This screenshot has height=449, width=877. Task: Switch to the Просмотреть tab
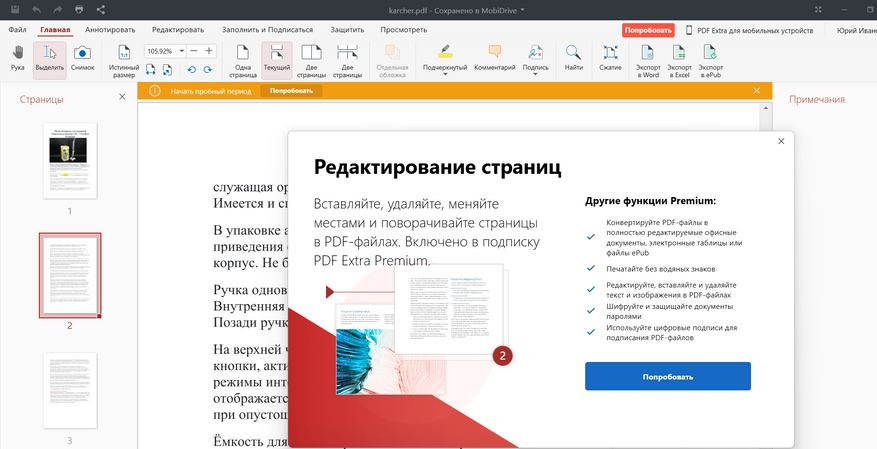coord(403,30)
